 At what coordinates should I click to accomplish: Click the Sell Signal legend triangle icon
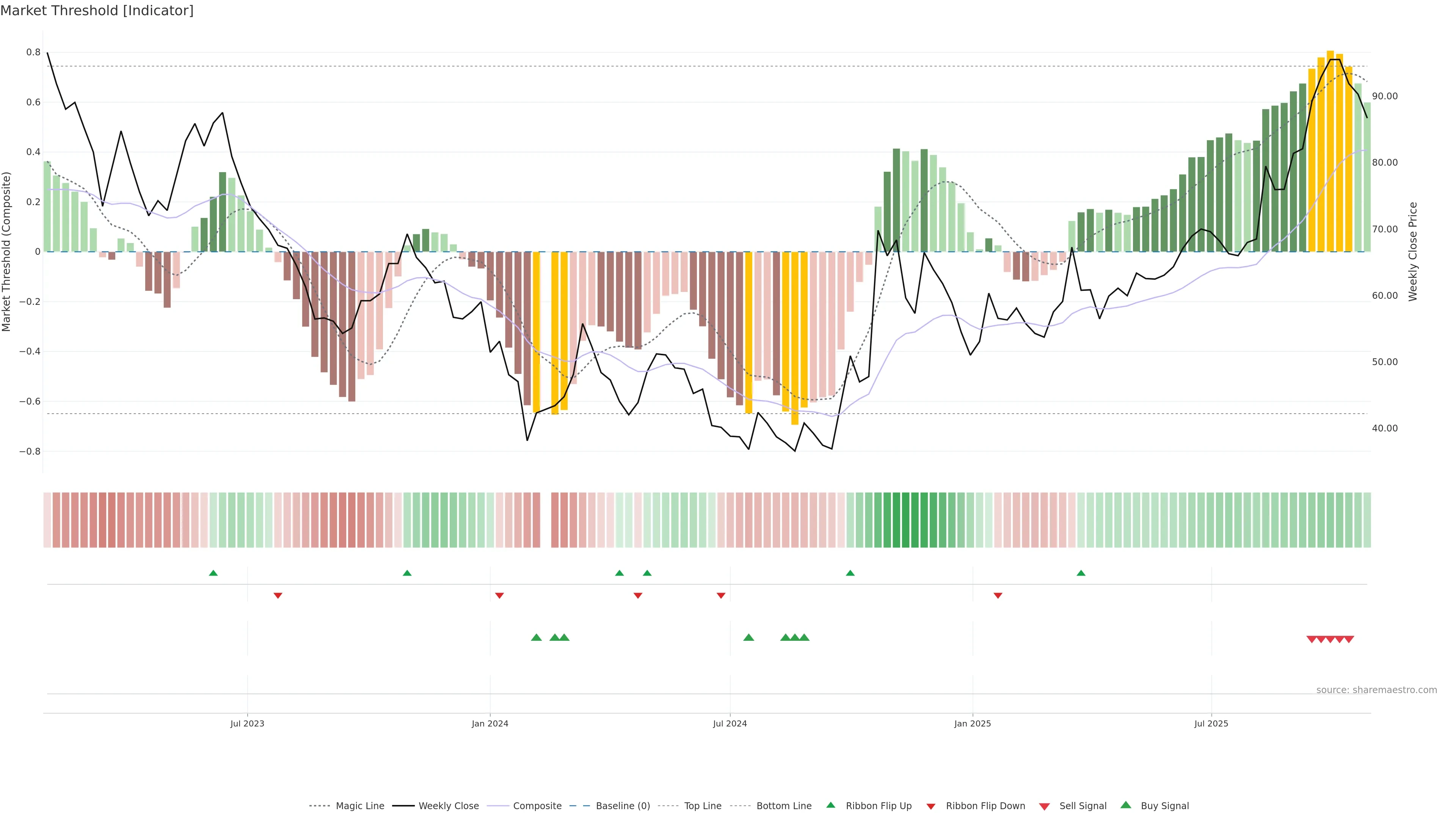[x=1044, y=806]
